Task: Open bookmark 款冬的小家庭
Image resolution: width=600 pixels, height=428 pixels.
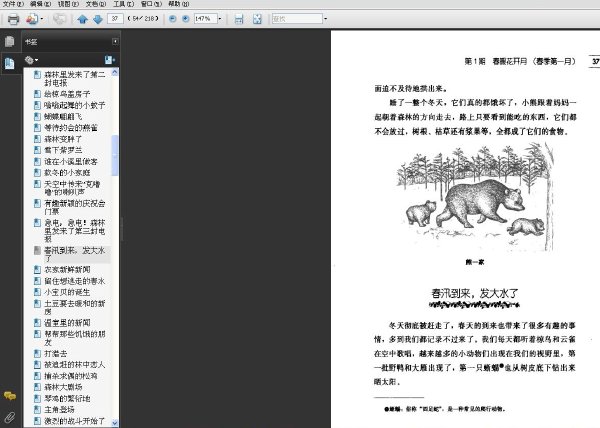Action: 67,173
